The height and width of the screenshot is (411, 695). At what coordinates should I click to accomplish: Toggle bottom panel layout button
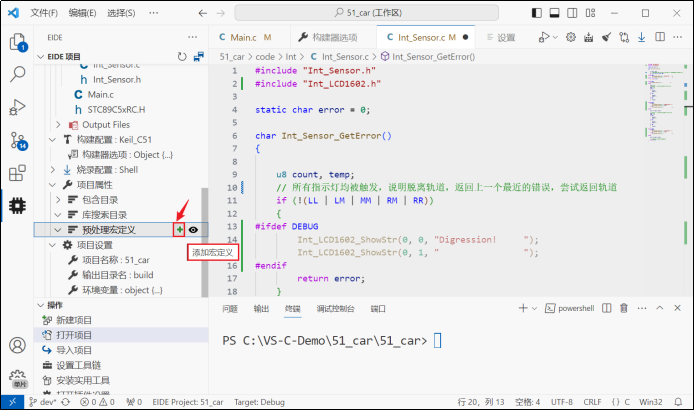554,13
